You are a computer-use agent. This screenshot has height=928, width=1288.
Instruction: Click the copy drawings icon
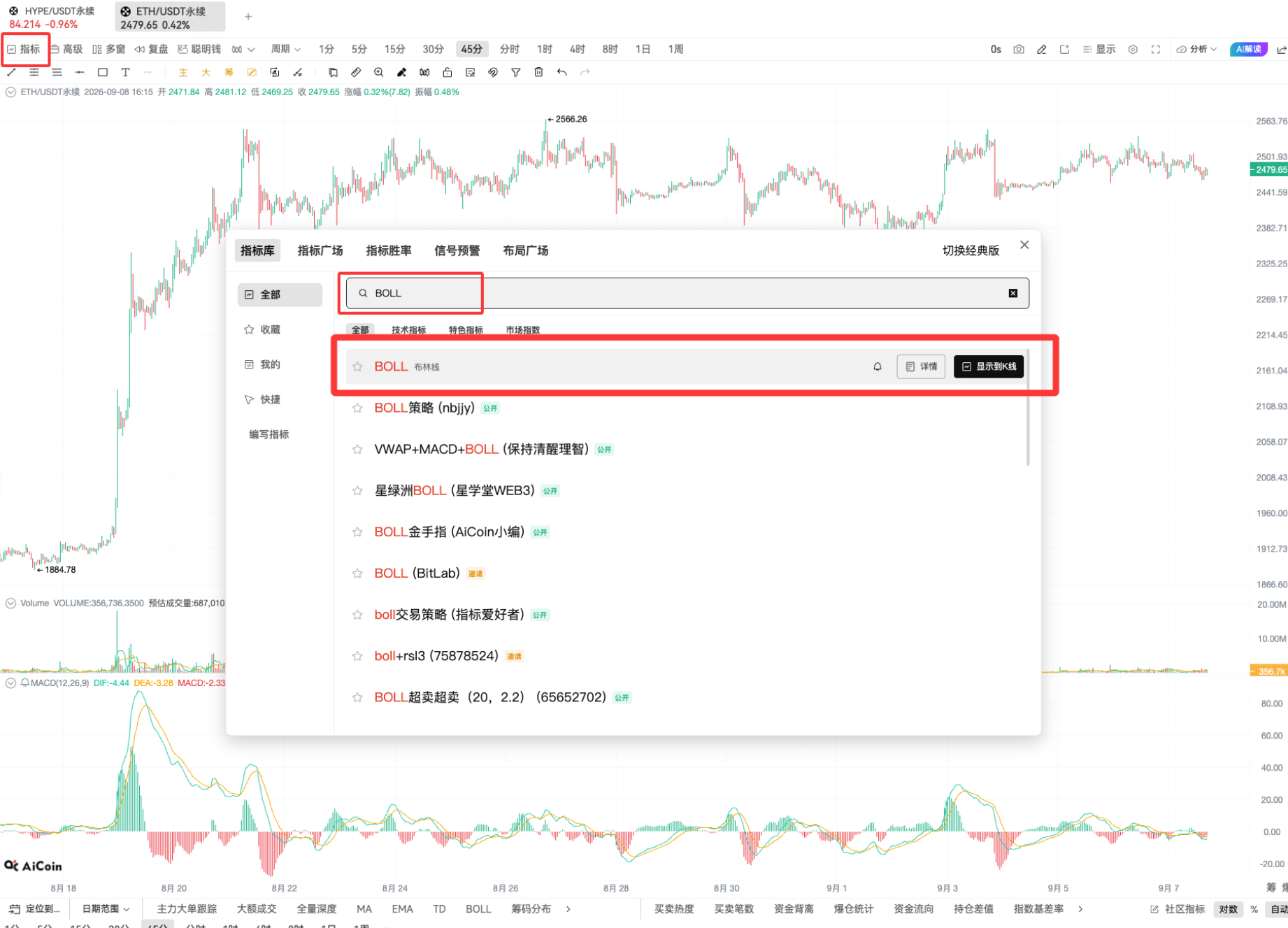pos(333,72)
